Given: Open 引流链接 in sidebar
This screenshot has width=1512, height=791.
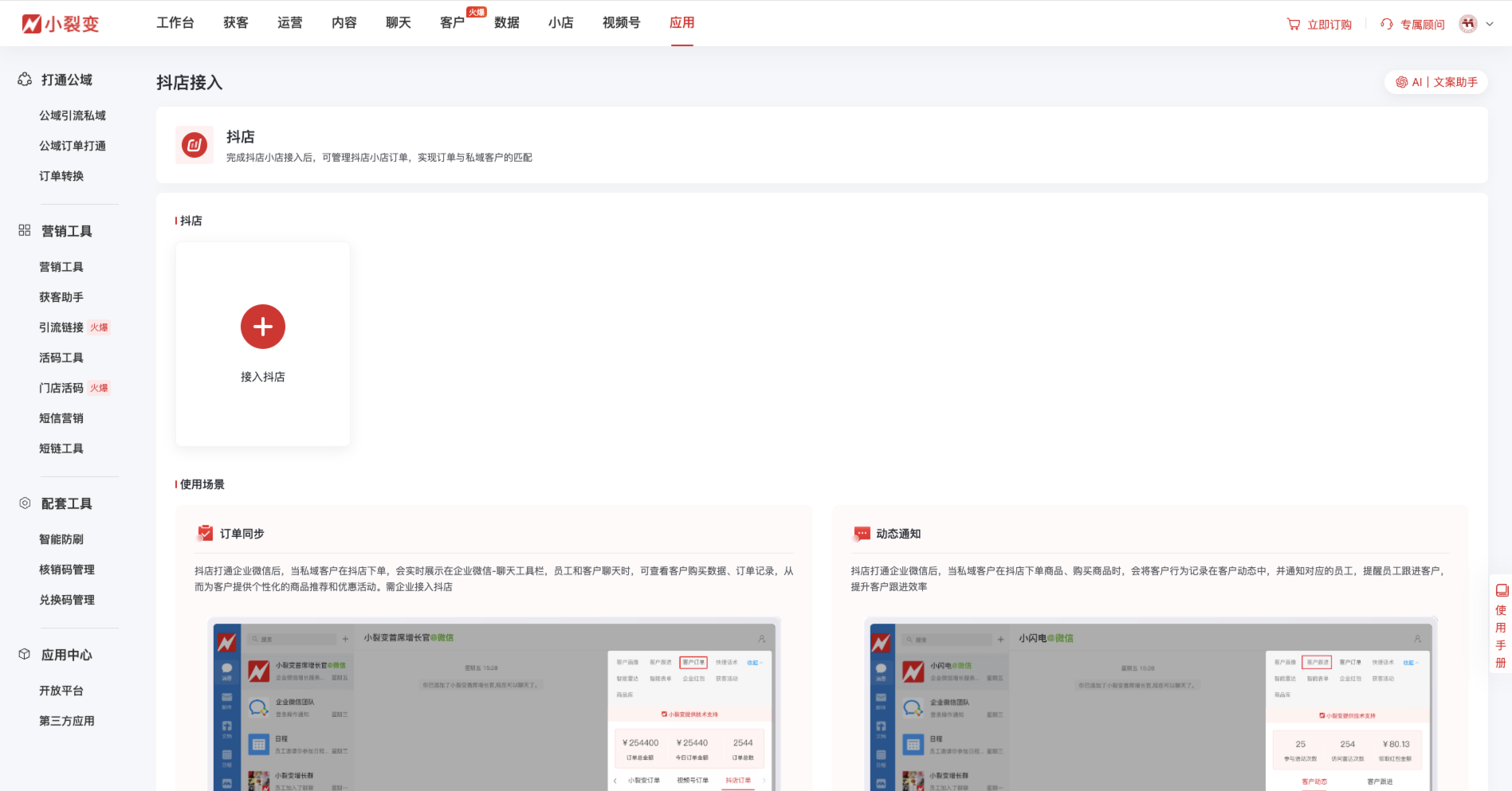Looking at the screenshot, I should click(x=61, y=327).
